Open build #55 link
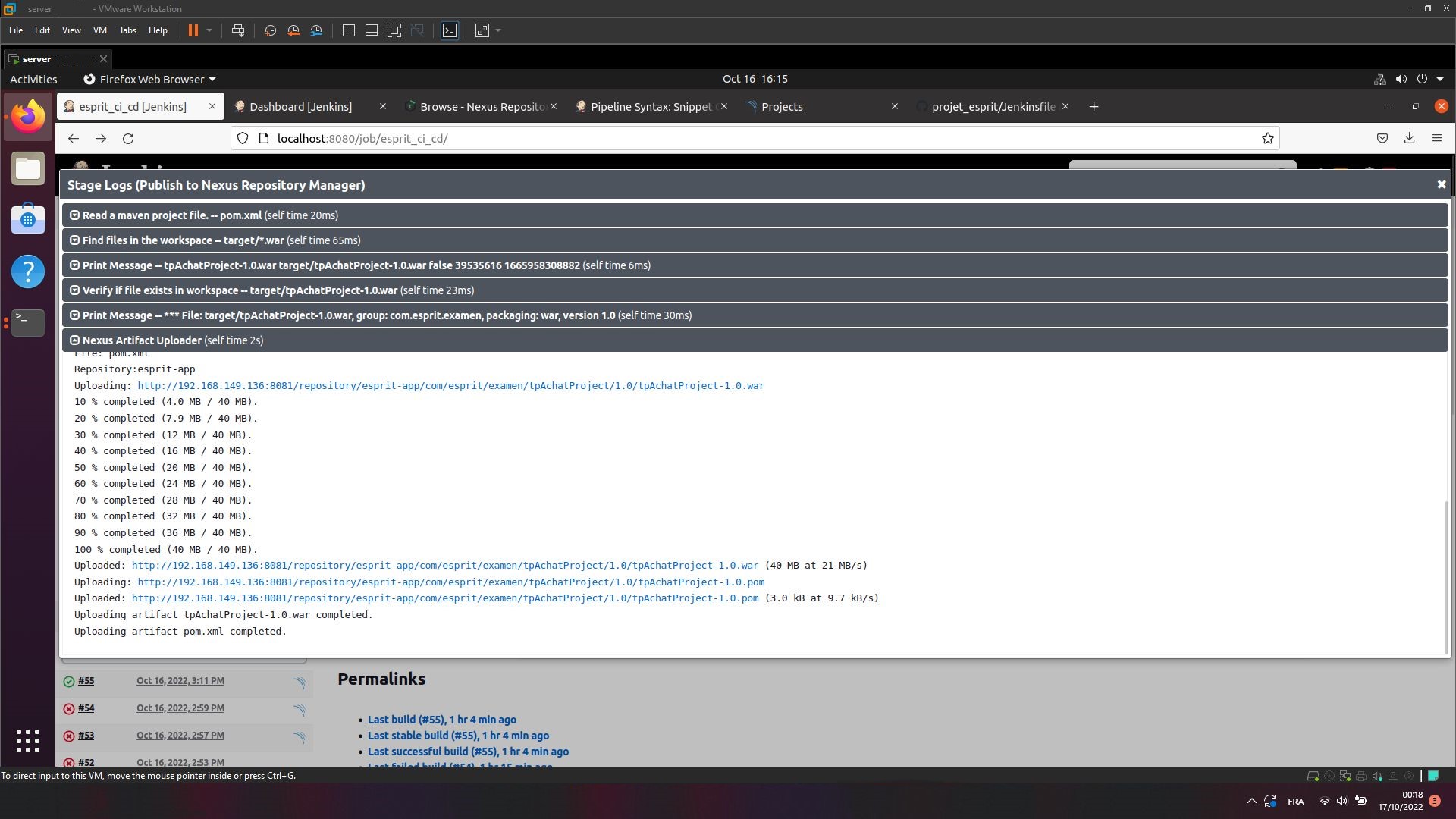This screenshot has height=819, width=1456. pyautogui.click(x=86, y=681)
